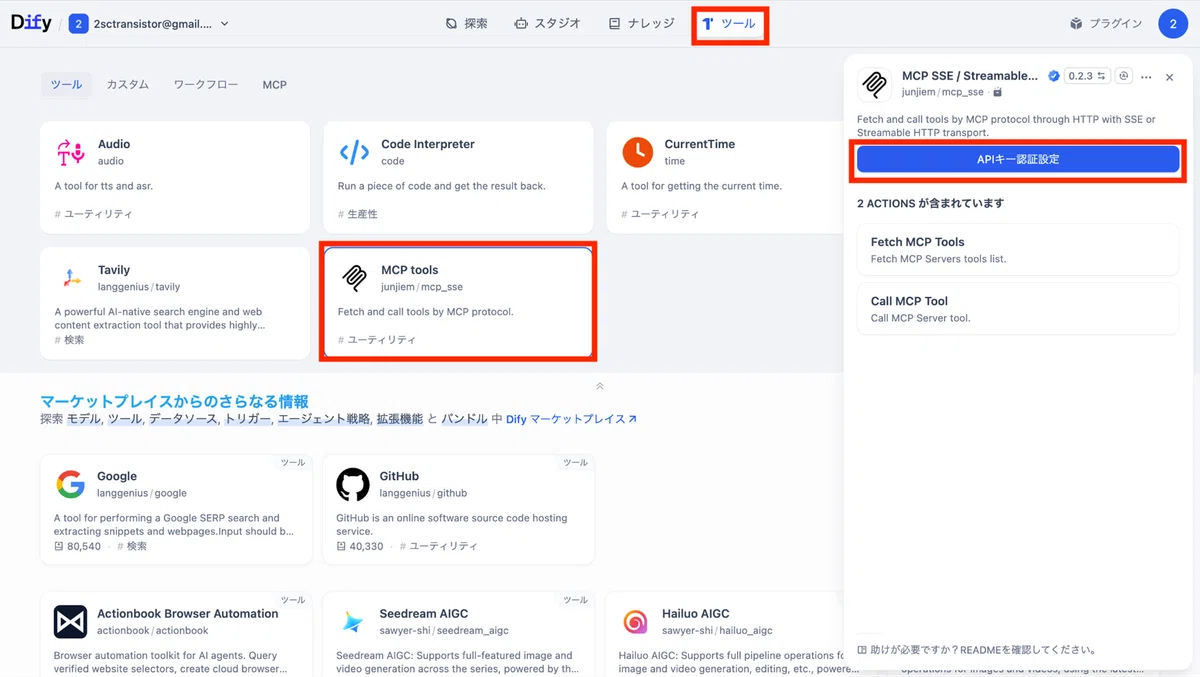The image size is (1200, 677).
Task: Open the Hailuo AIGC card title
Action: (696, 613)
